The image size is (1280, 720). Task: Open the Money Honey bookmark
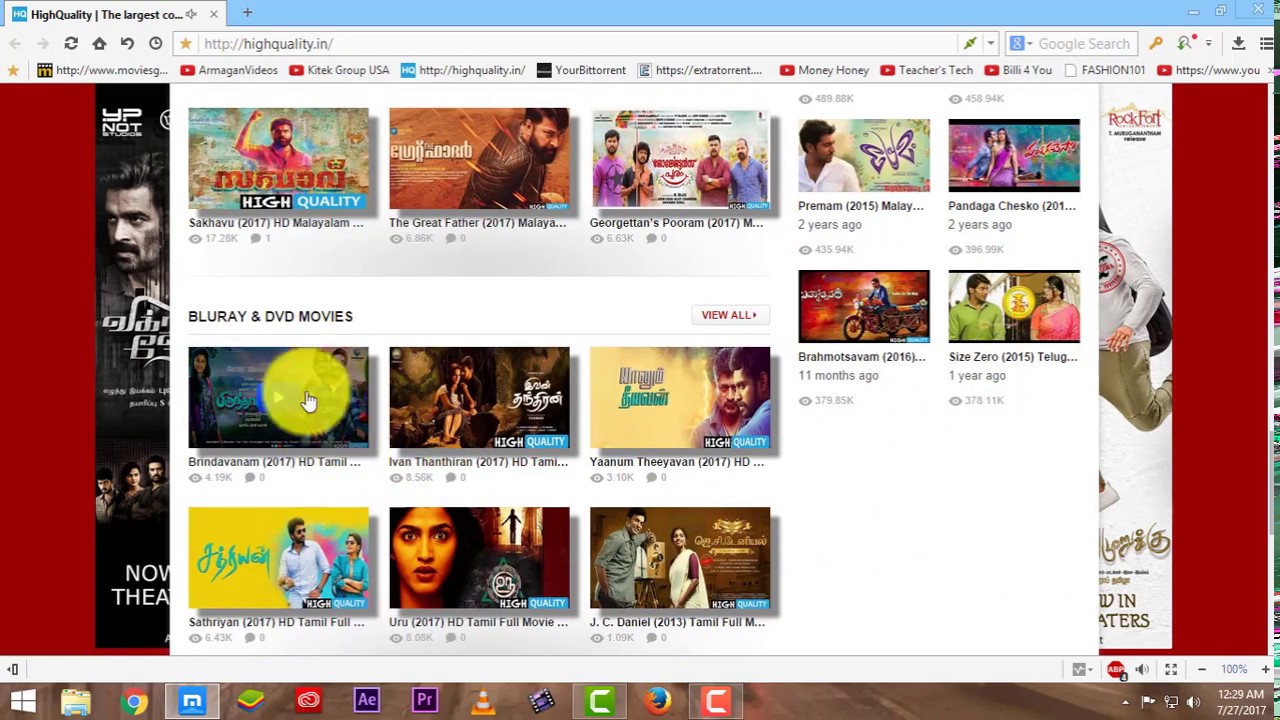(824, 70)
